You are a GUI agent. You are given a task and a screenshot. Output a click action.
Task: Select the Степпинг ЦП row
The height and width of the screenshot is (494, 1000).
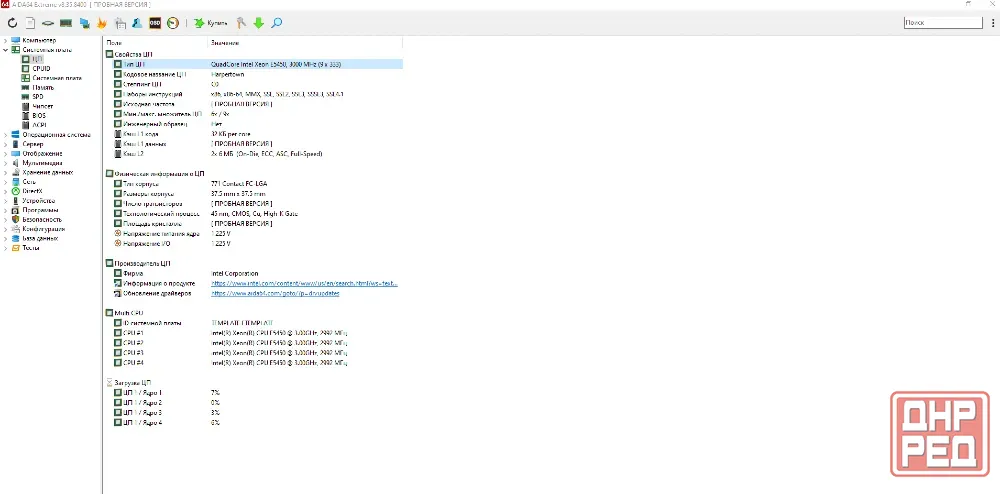click(258, 84)
